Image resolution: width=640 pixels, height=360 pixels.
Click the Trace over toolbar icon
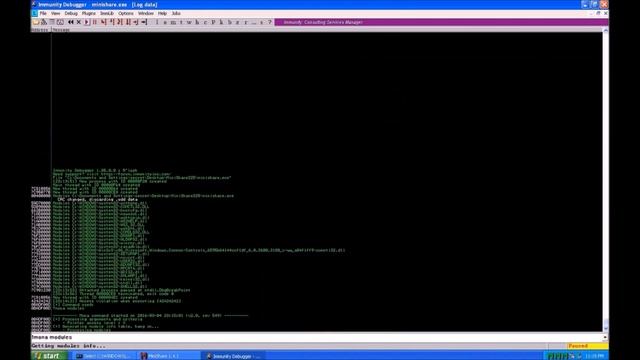(128, 22)
